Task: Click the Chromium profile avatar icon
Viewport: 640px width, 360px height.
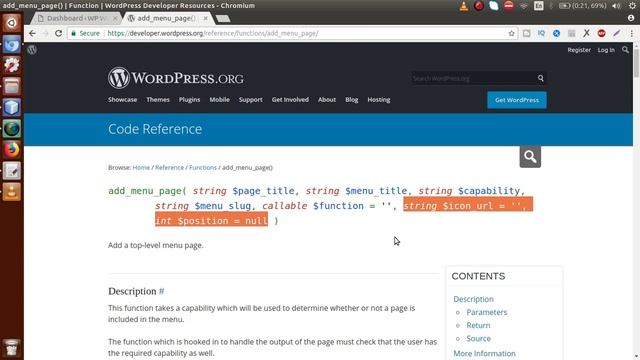Action: pos(631,18)
